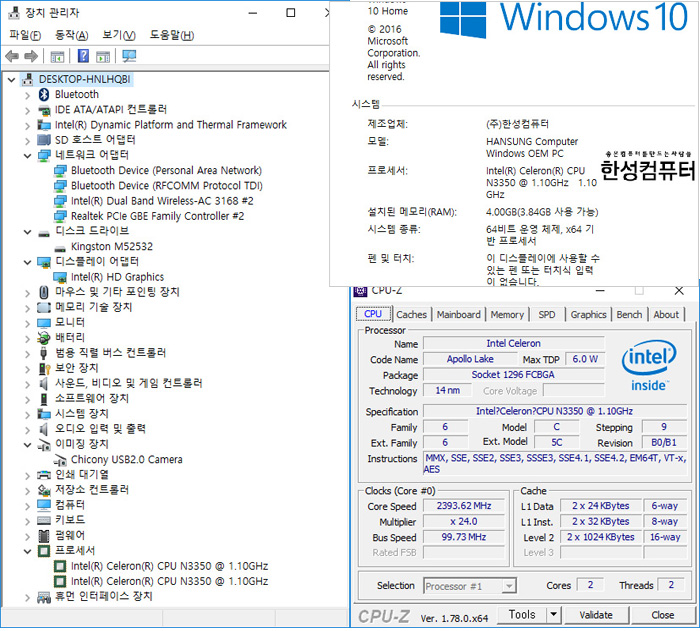Click the Back arrow in Device Manager toolbar
This screenshot has width=700, height=631.
12,56
